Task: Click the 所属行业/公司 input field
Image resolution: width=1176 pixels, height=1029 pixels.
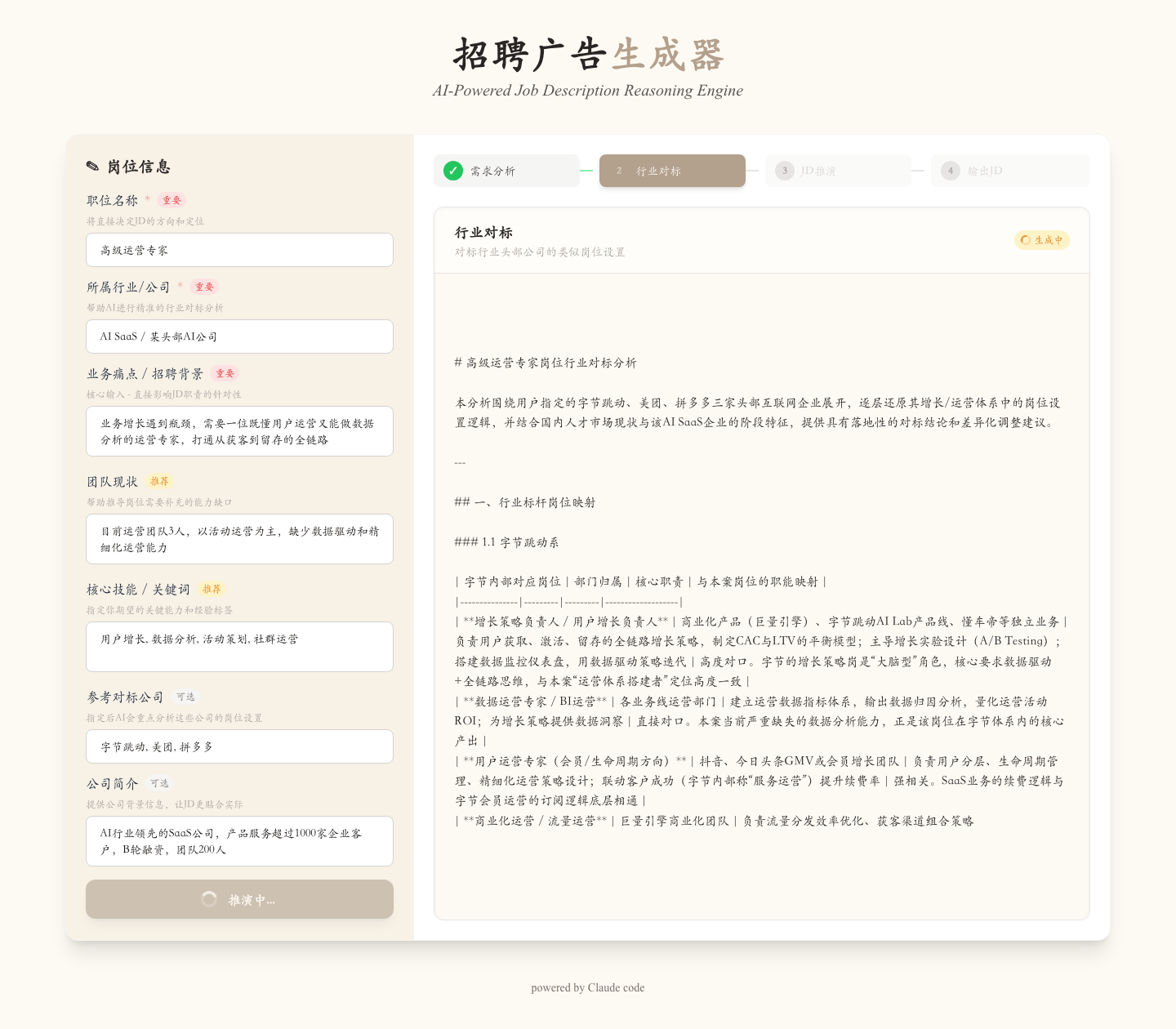Action: [239, 336]
